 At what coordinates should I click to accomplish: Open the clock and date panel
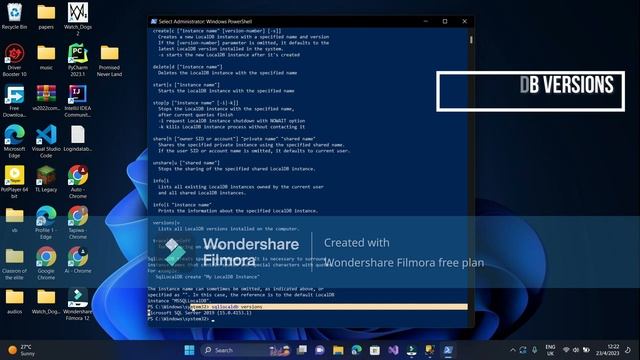click(x=608, y=350)
